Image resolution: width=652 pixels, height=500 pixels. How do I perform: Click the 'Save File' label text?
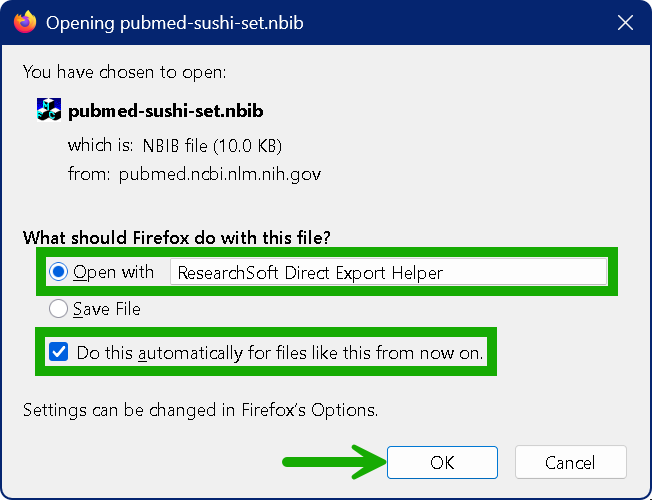107,309
